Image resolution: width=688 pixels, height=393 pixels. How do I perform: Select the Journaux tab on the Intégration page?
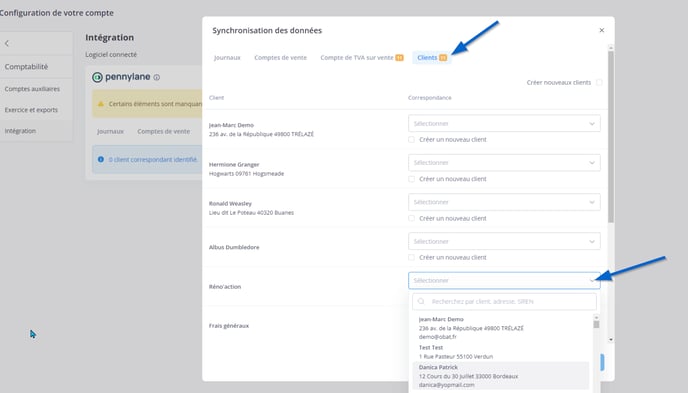(x=110, y=131)
